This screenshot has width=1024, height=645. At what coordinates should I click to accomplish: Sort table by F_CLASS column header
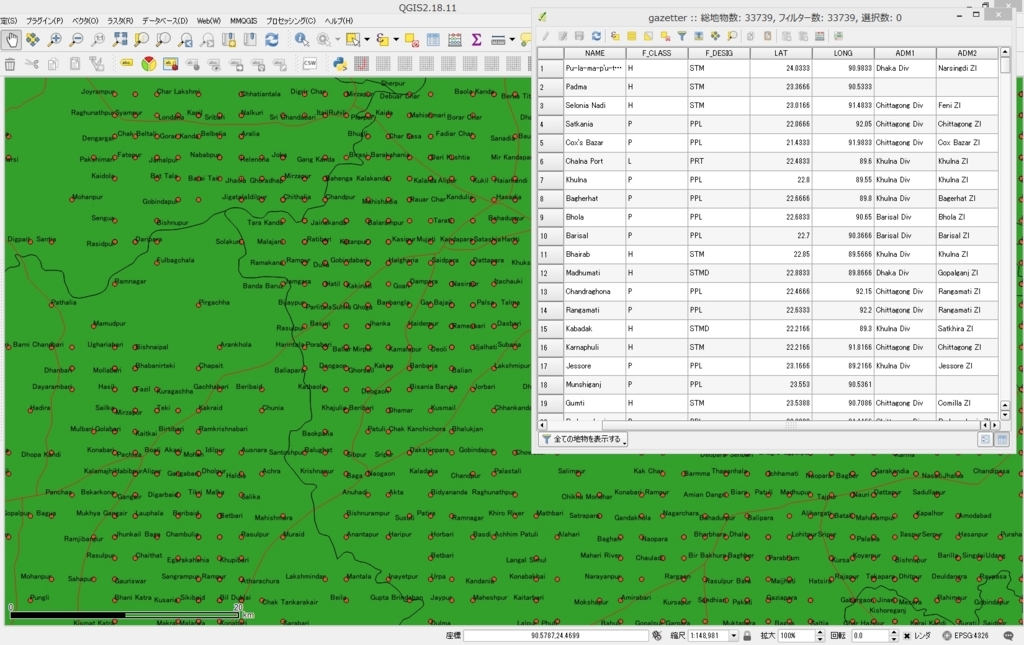coord(656,53)
